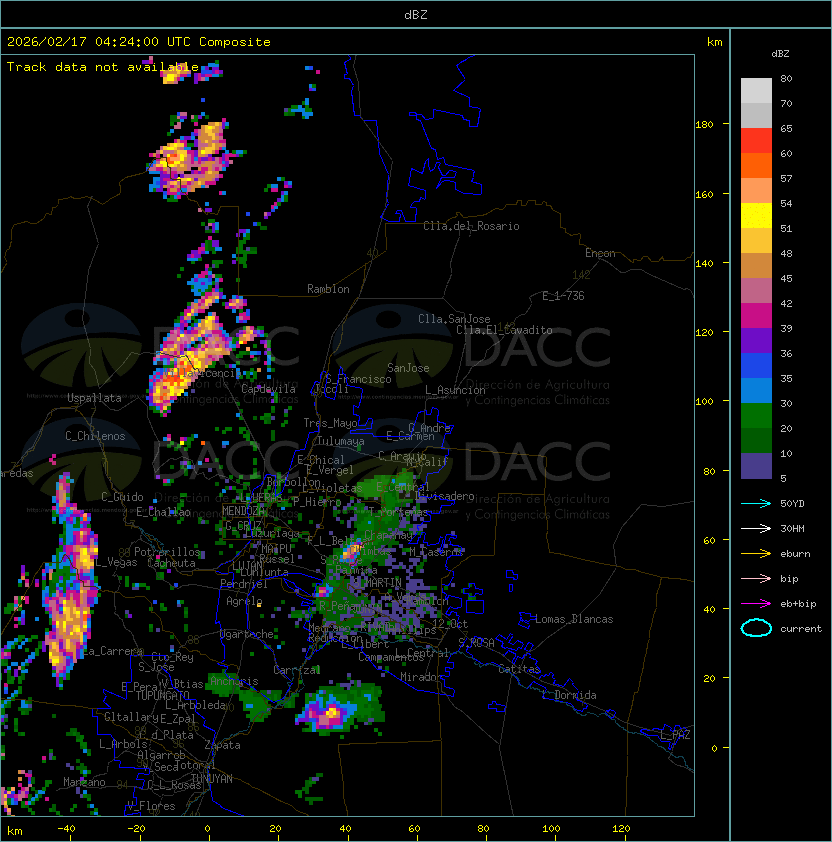Click the 'current' legend text
The width and height of the screenshot is (832, 842).
coord(801,629)
